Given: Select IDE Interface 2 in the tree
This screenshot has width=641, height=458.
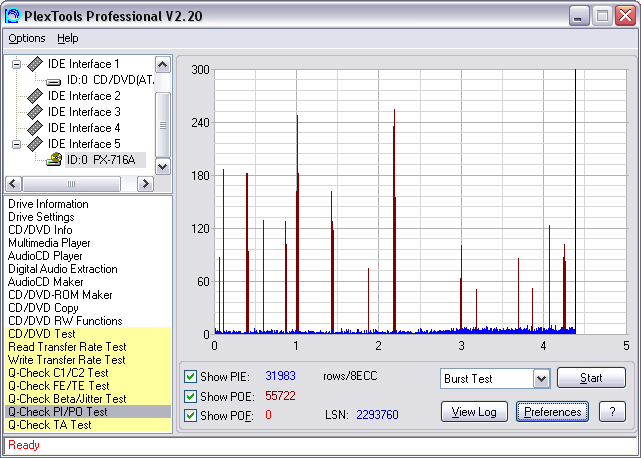Looking at the screenshot, I should (84, 96).
